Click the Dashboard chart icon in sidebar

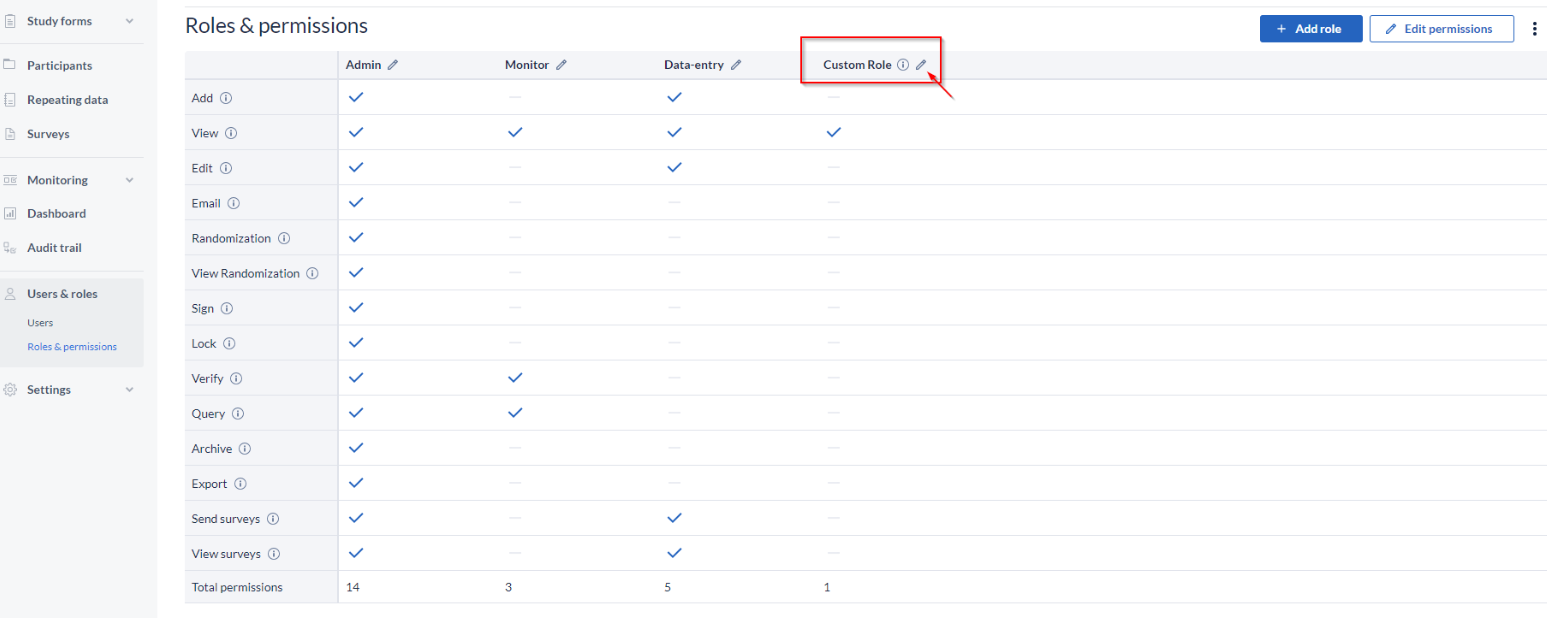(x=10, y=213)
